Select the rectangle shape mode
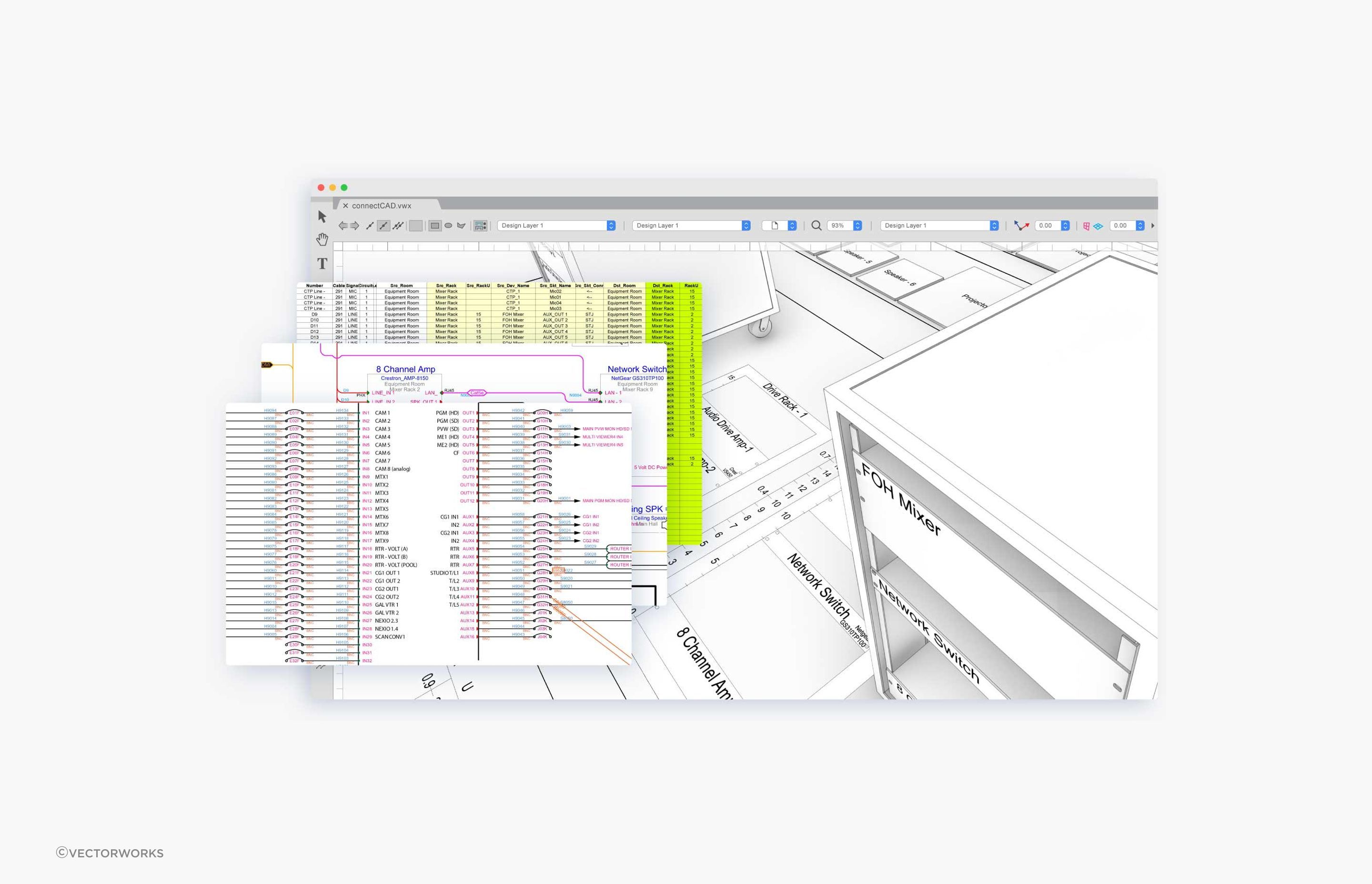 [x=434, y=226]
